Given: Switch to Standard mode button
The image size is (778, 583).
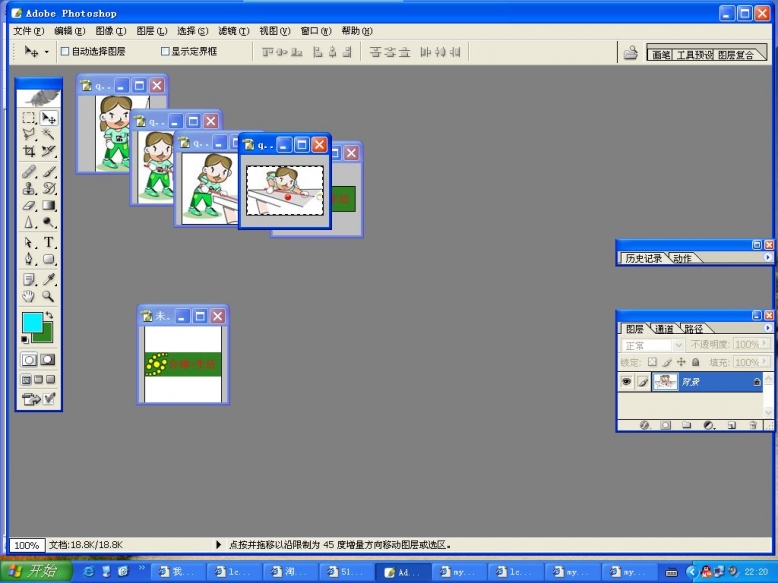Looking at the screenshot, I should [29, 360].
